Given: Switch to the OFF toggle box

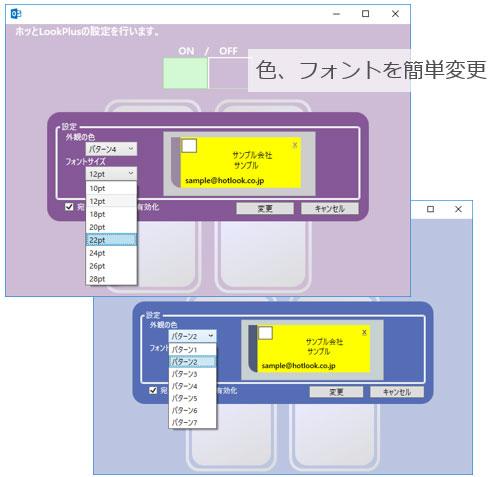Looking at the screenshot, I should tap(228, 73).
